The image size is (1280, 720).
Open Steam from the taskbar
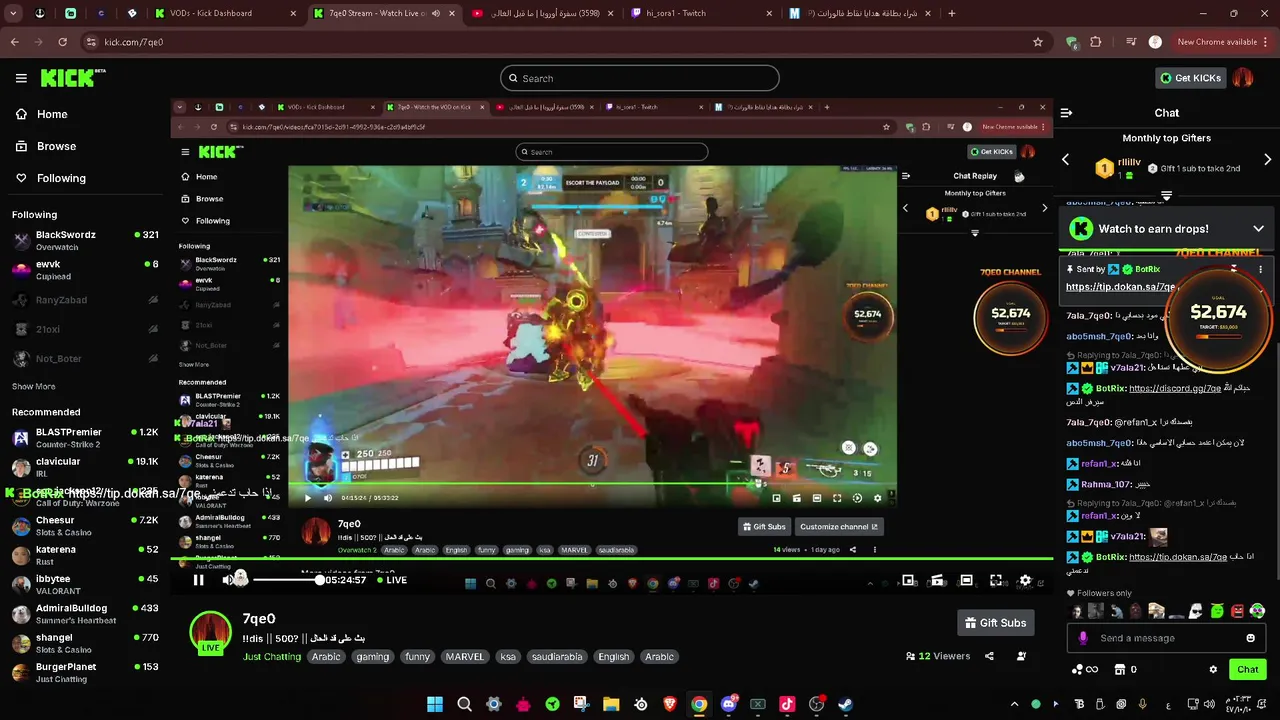845,704
